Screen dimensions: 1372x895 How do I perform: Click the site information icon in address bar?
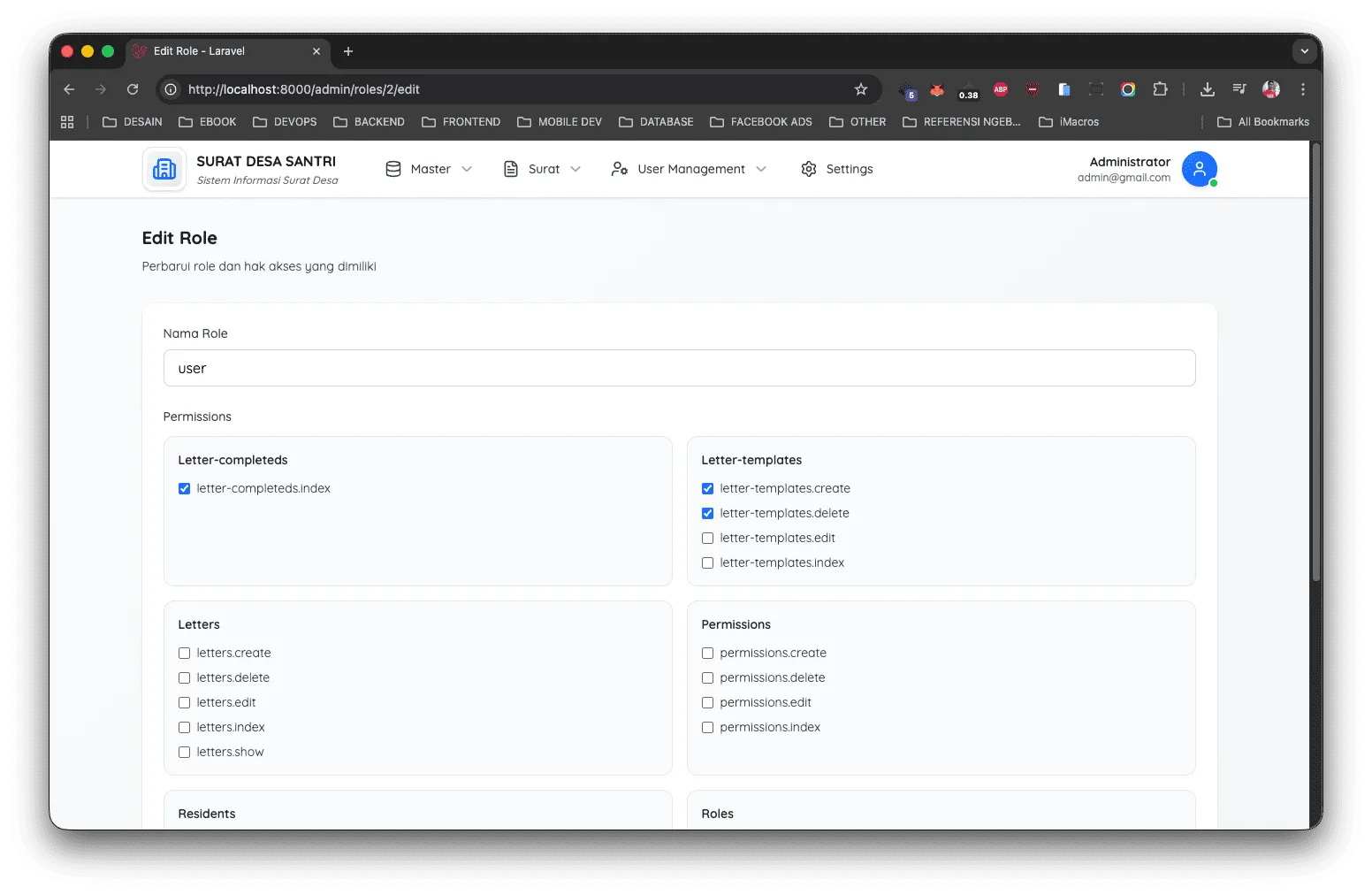[171, 89]
